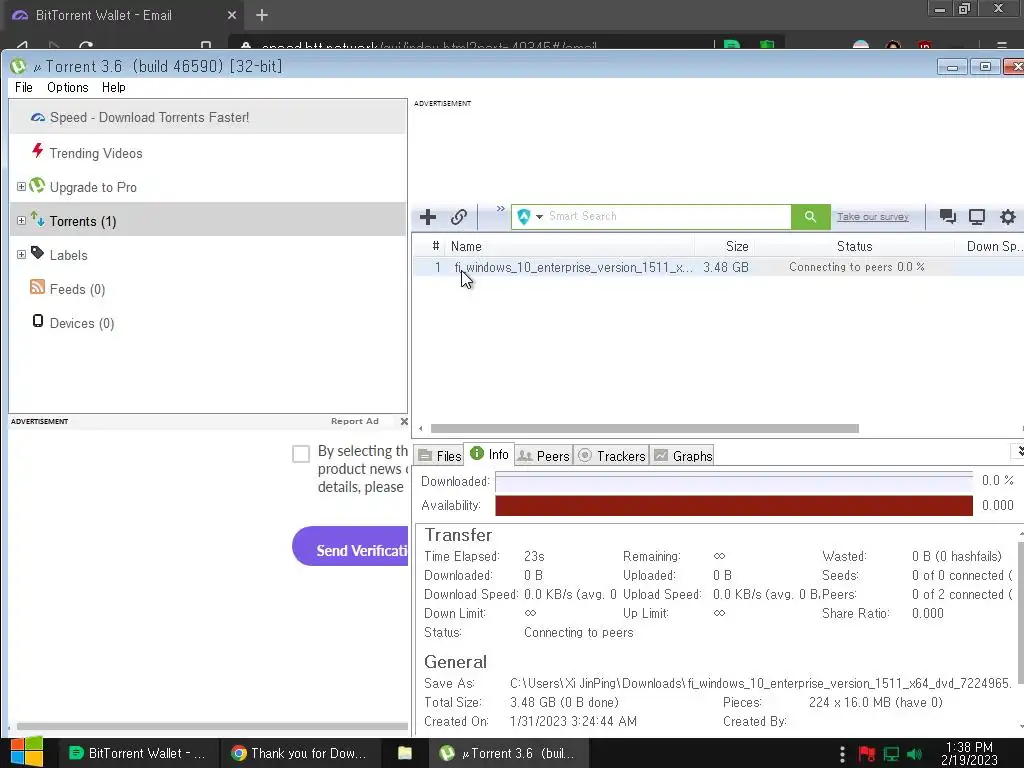Sort torrents by Name column

pos(569,246)
